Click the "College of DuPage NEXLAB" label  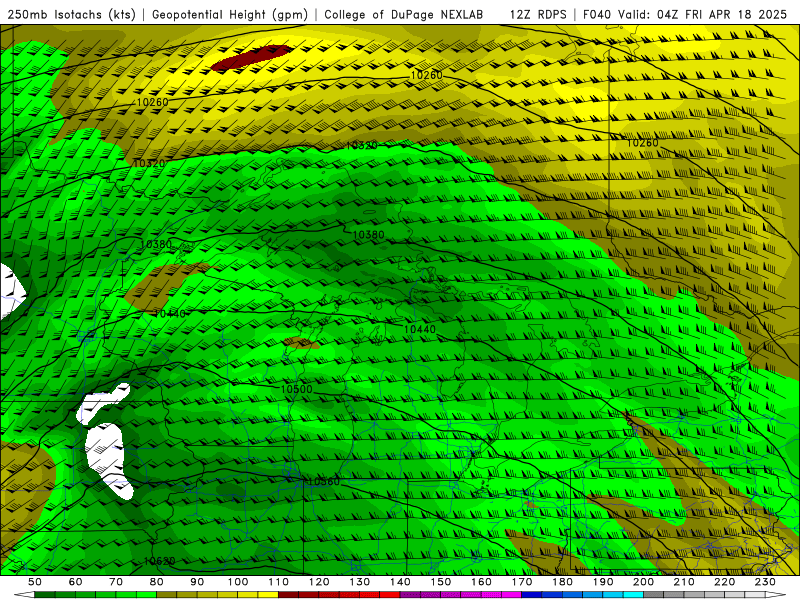403,15
